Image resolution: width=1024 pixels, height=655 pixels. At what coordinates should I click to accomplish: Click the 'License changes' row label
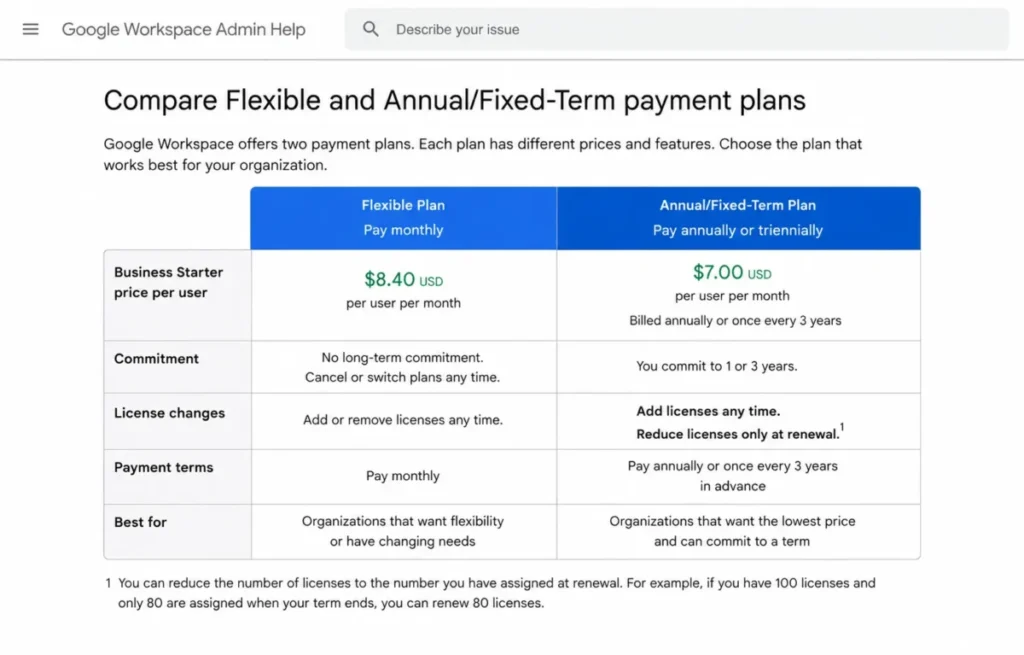pyautogui.click(x=169, y=413)
